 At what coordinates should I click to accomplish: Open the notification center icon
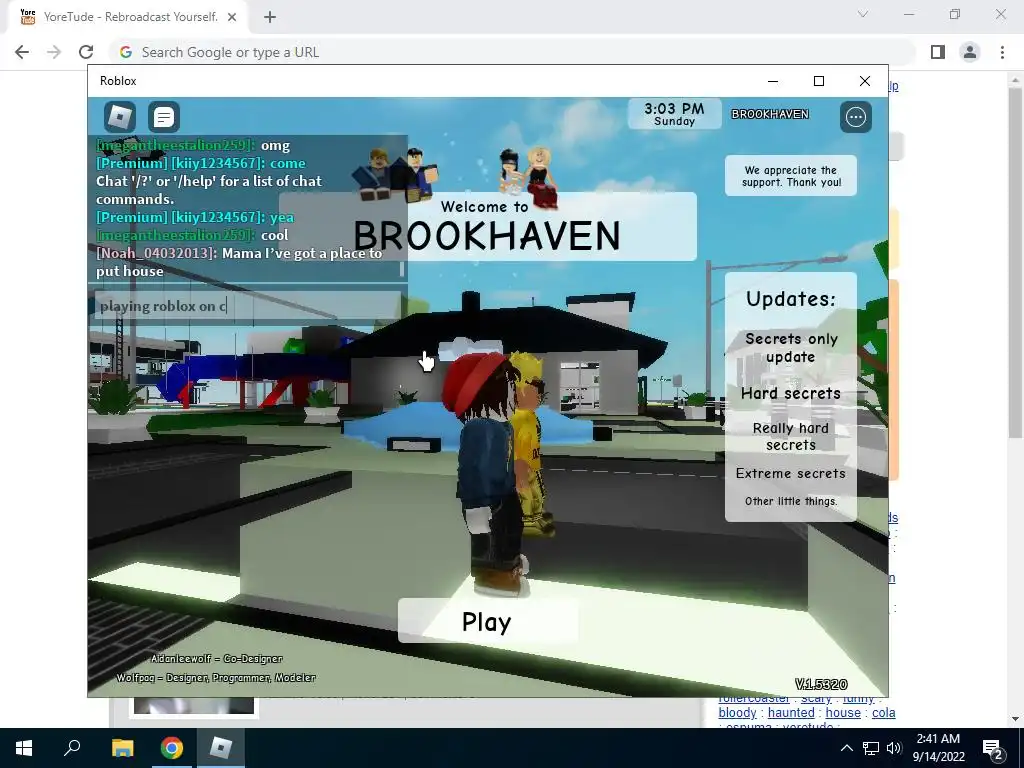click(x=993, y=748)
